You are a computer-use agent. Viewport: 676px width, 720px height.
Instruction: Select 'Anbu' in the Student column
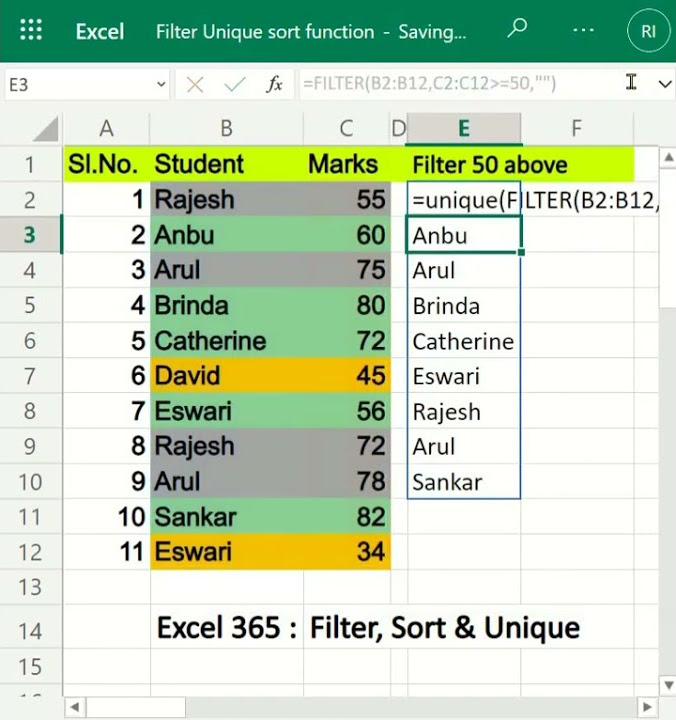coord(226,235)
